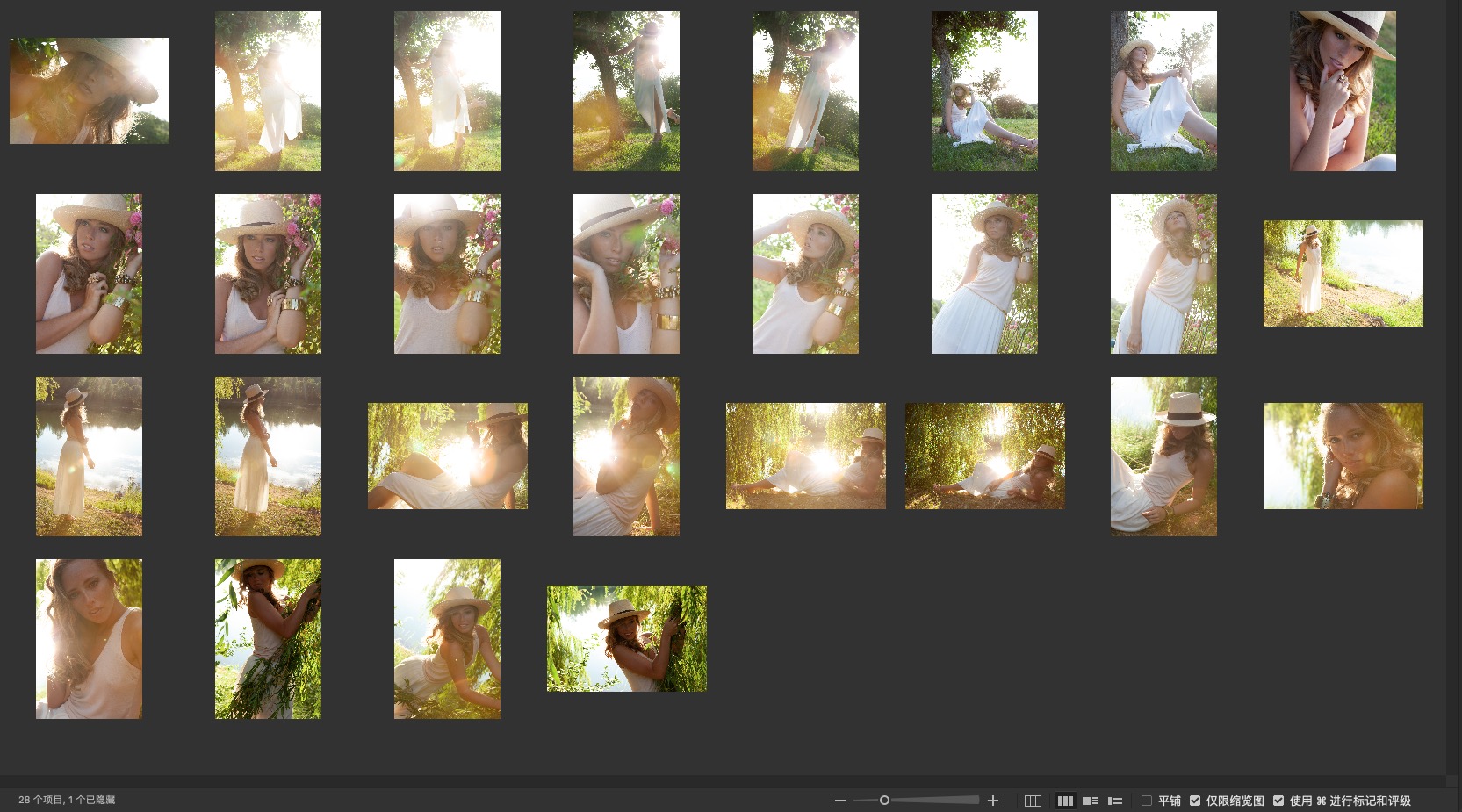Select close-up of woman touching her lips

coord(1343,90)
